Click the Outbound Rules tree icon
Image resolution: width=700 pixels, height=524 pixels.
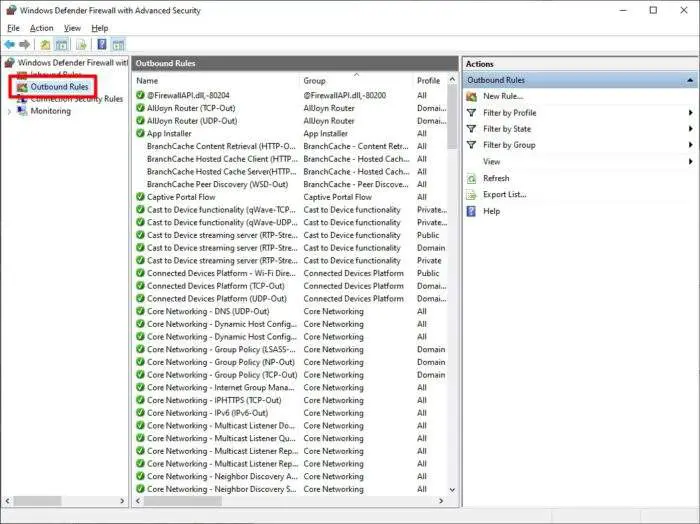pyautogui.click(x=22, y=87)
